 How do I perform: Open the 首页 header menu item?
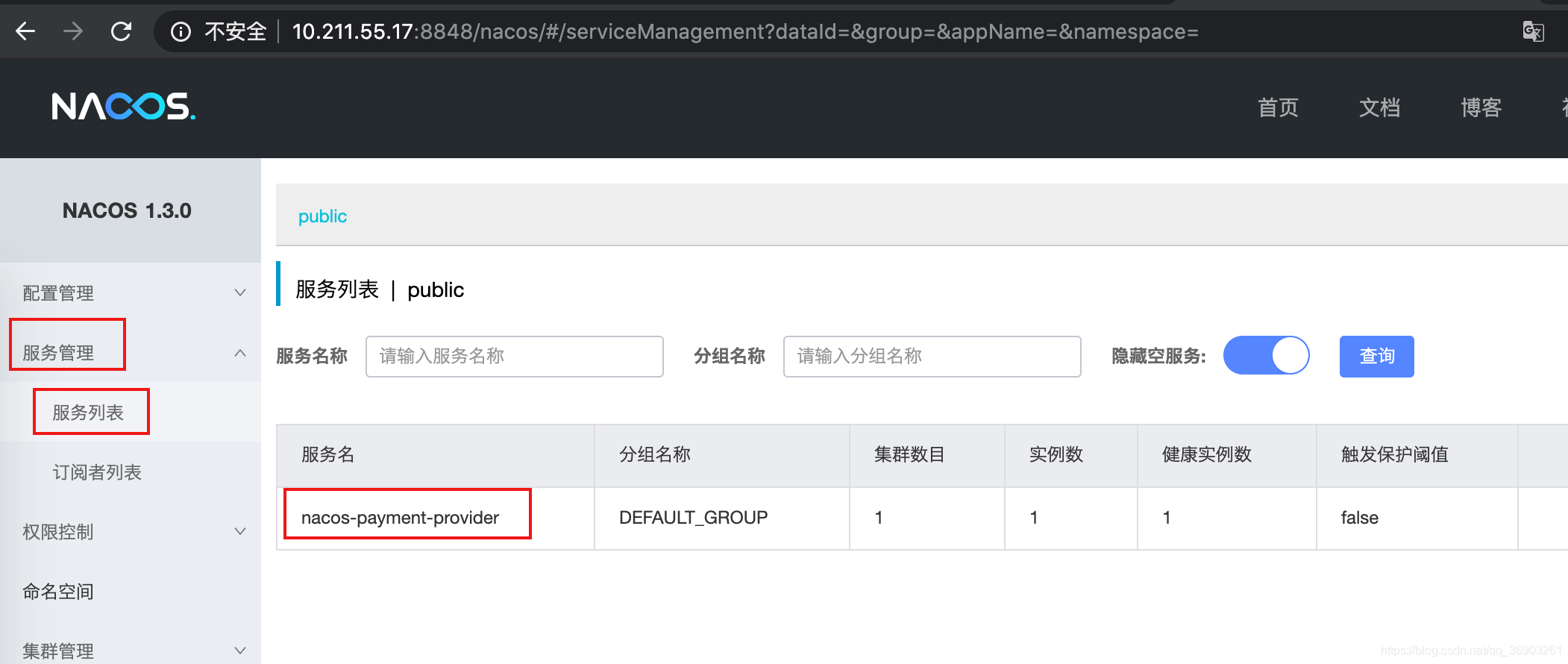1278,107
